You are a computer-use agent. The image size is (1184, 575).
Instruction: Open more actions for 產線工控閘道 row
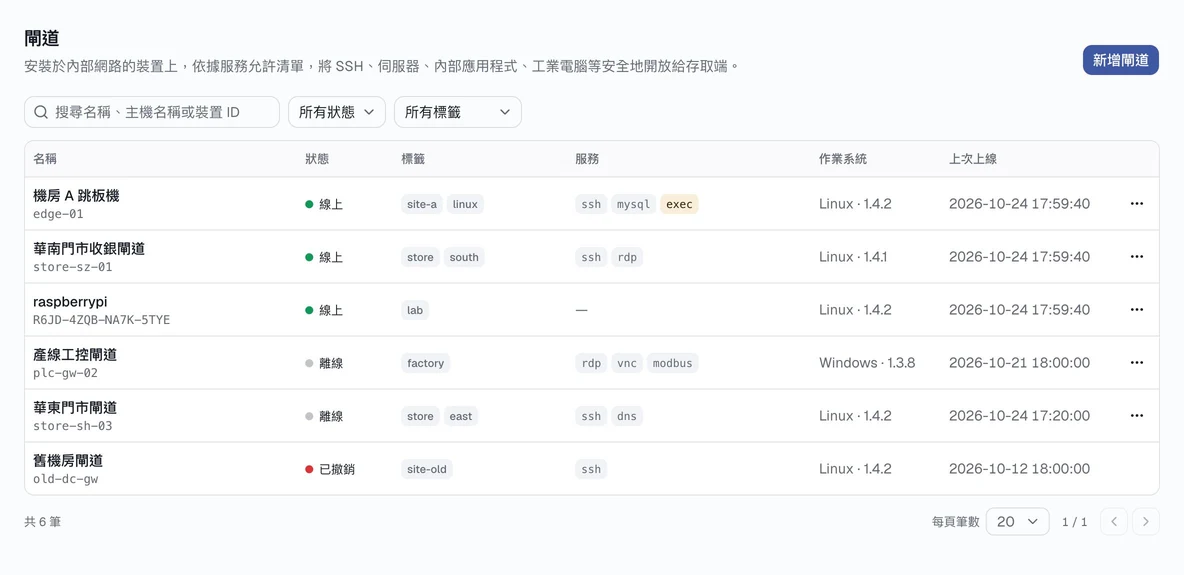[1136, 363]
